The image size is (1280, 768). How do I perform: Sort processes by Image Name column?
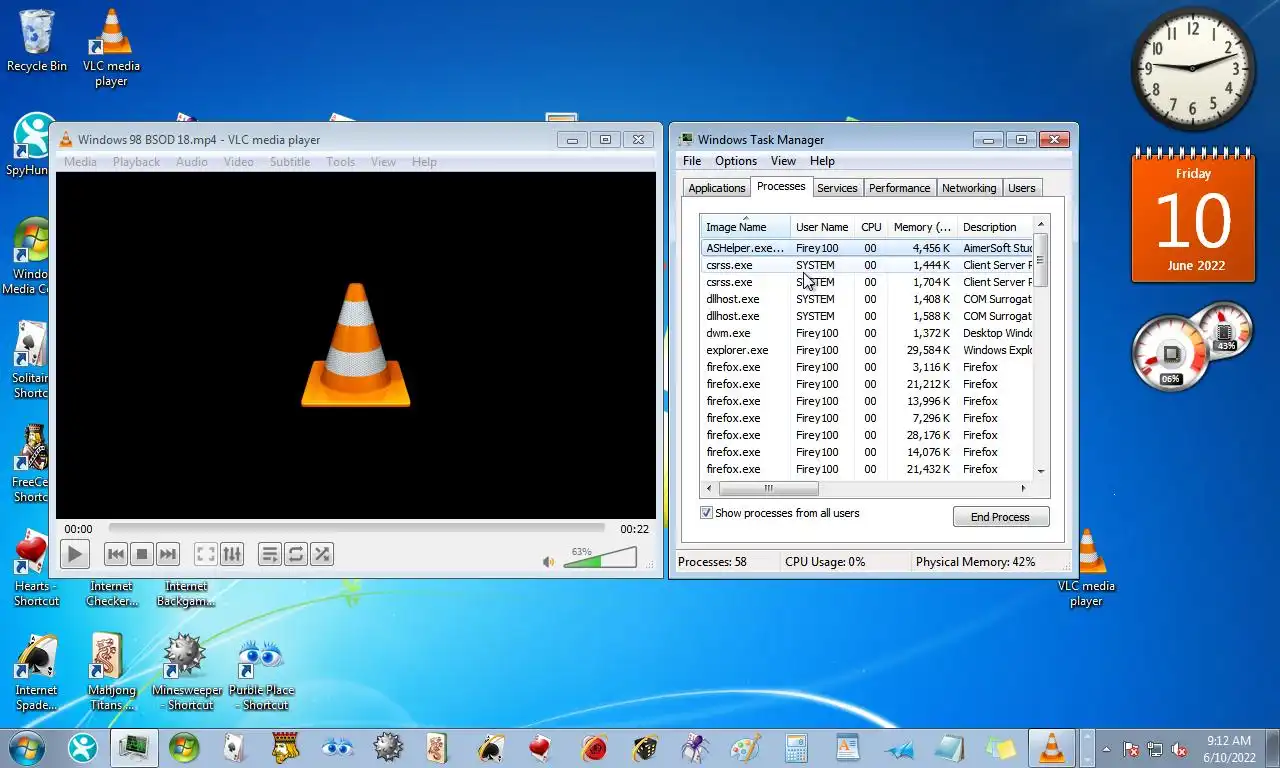click(x=745, y=227)
